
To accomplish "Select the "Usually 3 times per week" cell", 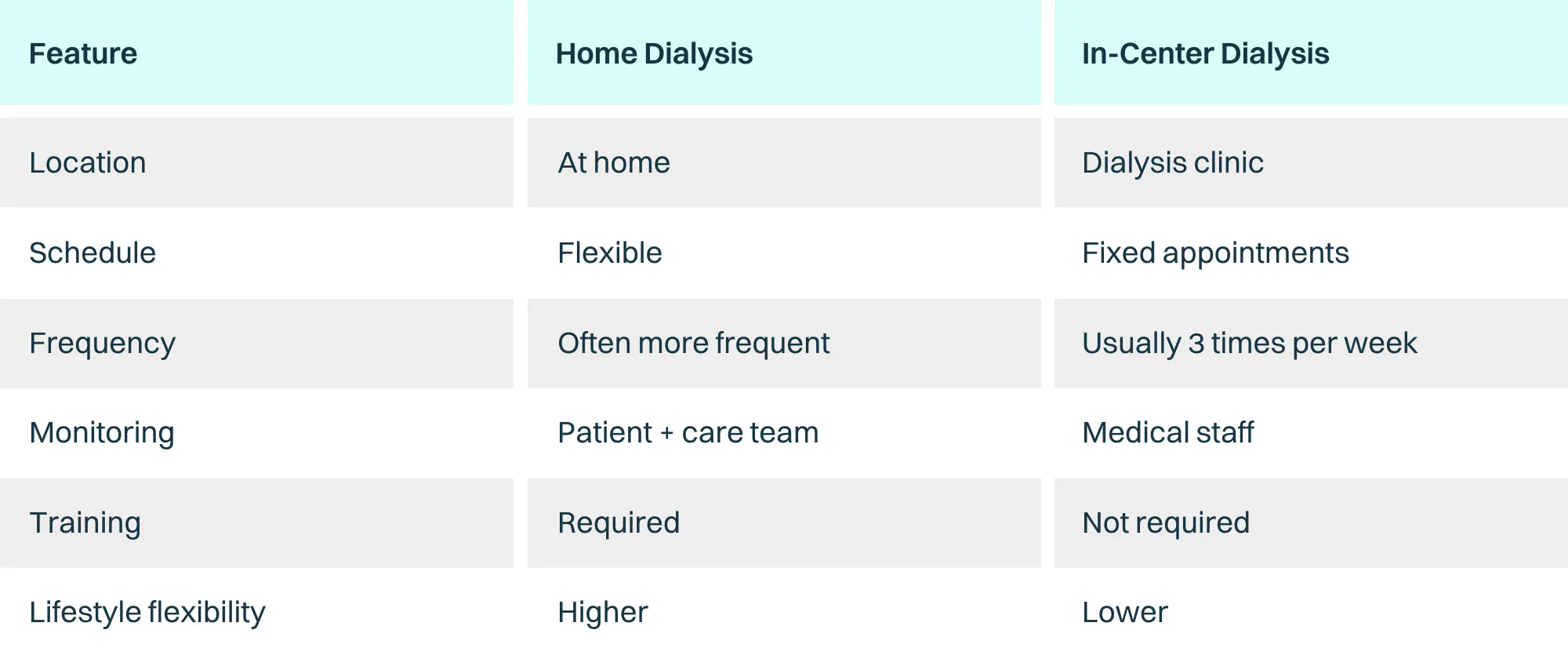I will [1249, 343].
